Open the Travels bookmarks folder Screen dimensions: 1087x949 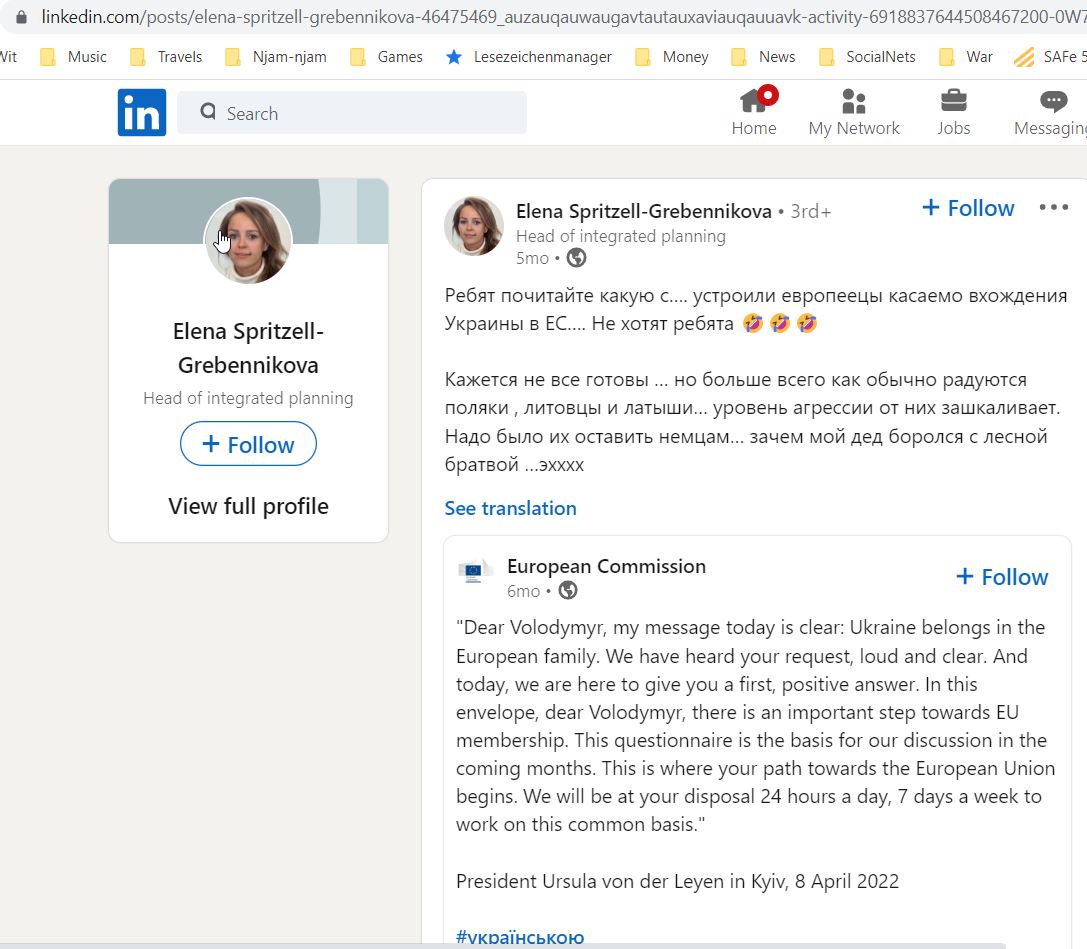pyautogui.click(x=166, y=57)
